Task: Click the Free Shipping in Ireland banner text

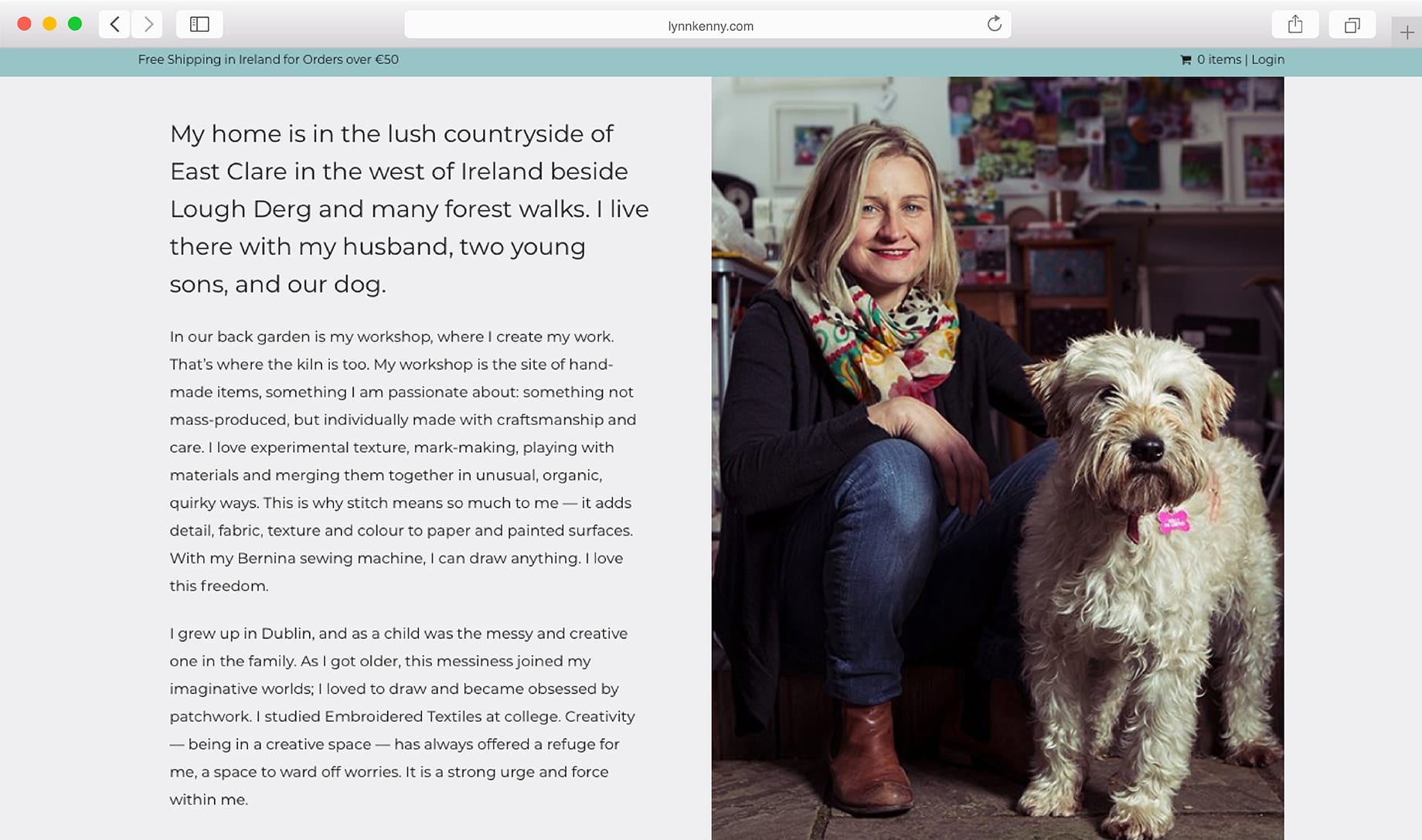Action: click(268, 60)
